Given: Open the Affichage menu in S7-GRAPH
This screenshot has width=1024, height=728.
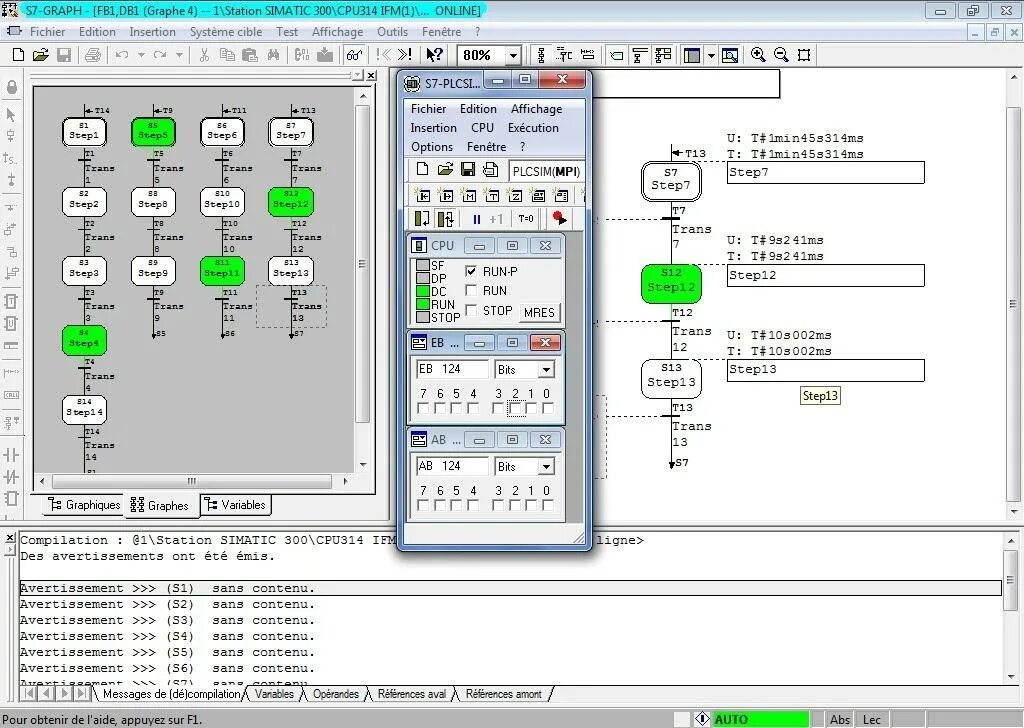Looking at the screenshot, I should tap(337, 31).
